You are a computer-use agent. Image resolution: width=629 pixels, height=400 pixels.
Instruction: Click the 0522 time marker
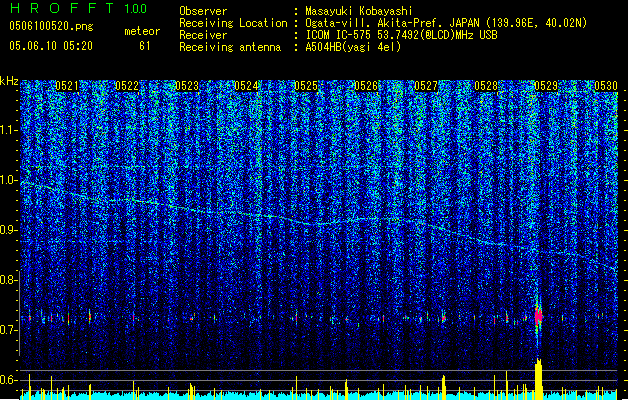[127, 86]
